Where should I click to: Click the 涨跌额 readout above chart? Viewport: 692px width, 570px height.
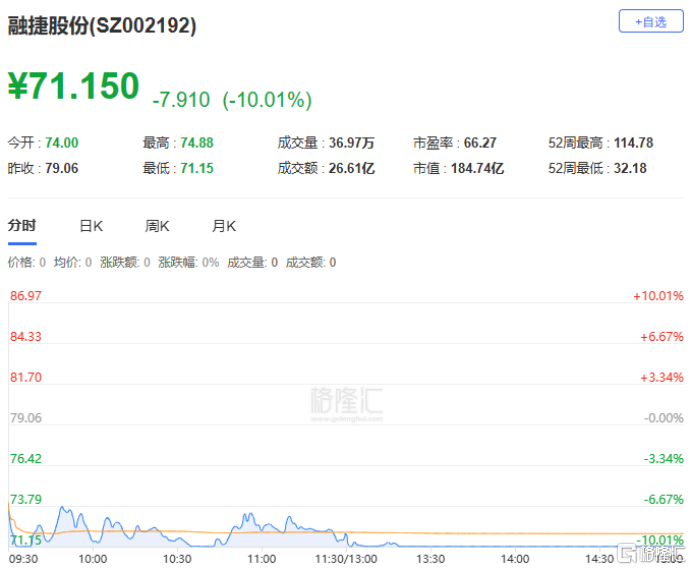(125, 262)
